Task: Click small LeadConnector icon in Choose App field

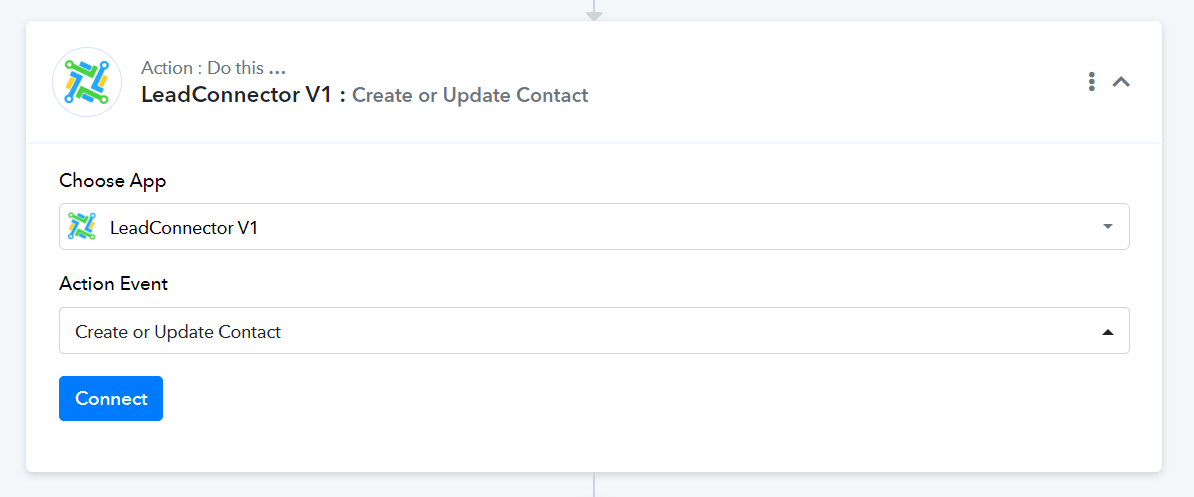Action: (82, 227)
